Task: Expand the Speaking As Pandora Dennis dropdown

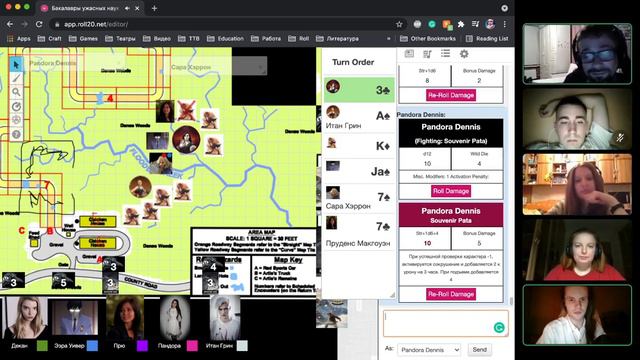Action: 429,350
